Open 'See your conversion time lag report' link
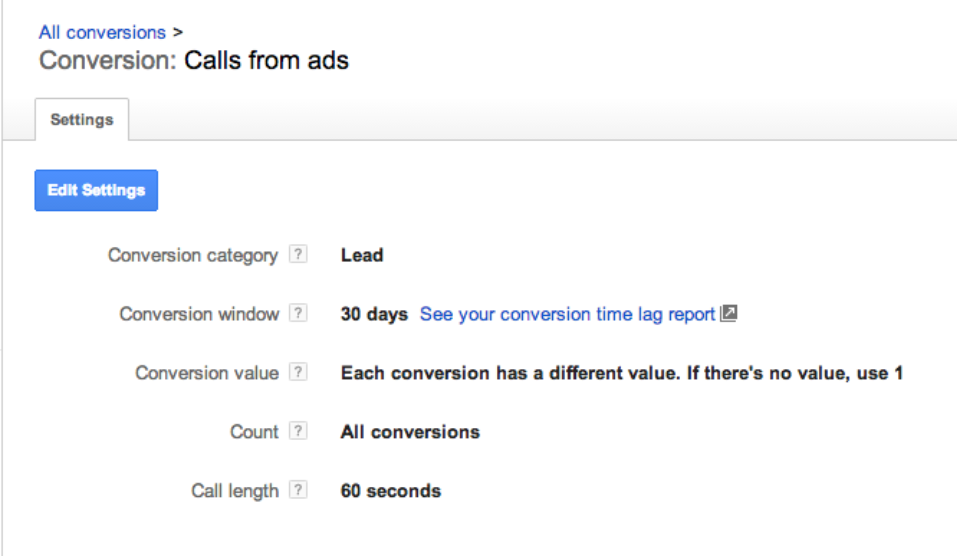 coord(567,314)
